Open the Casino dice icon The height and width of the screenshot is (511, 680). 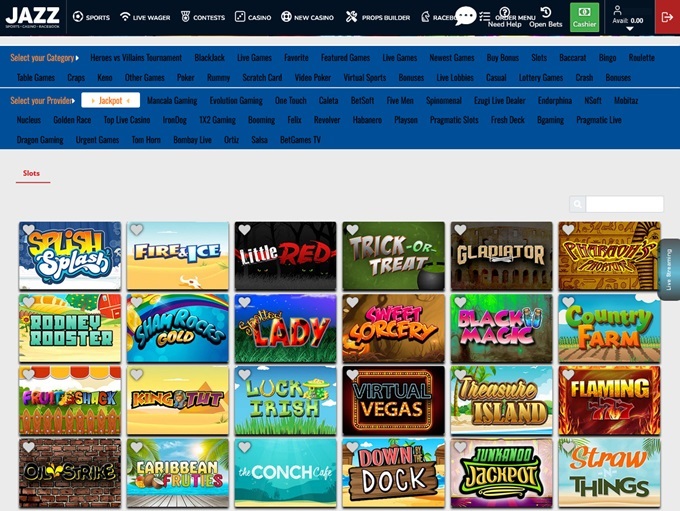coord(239,16)
